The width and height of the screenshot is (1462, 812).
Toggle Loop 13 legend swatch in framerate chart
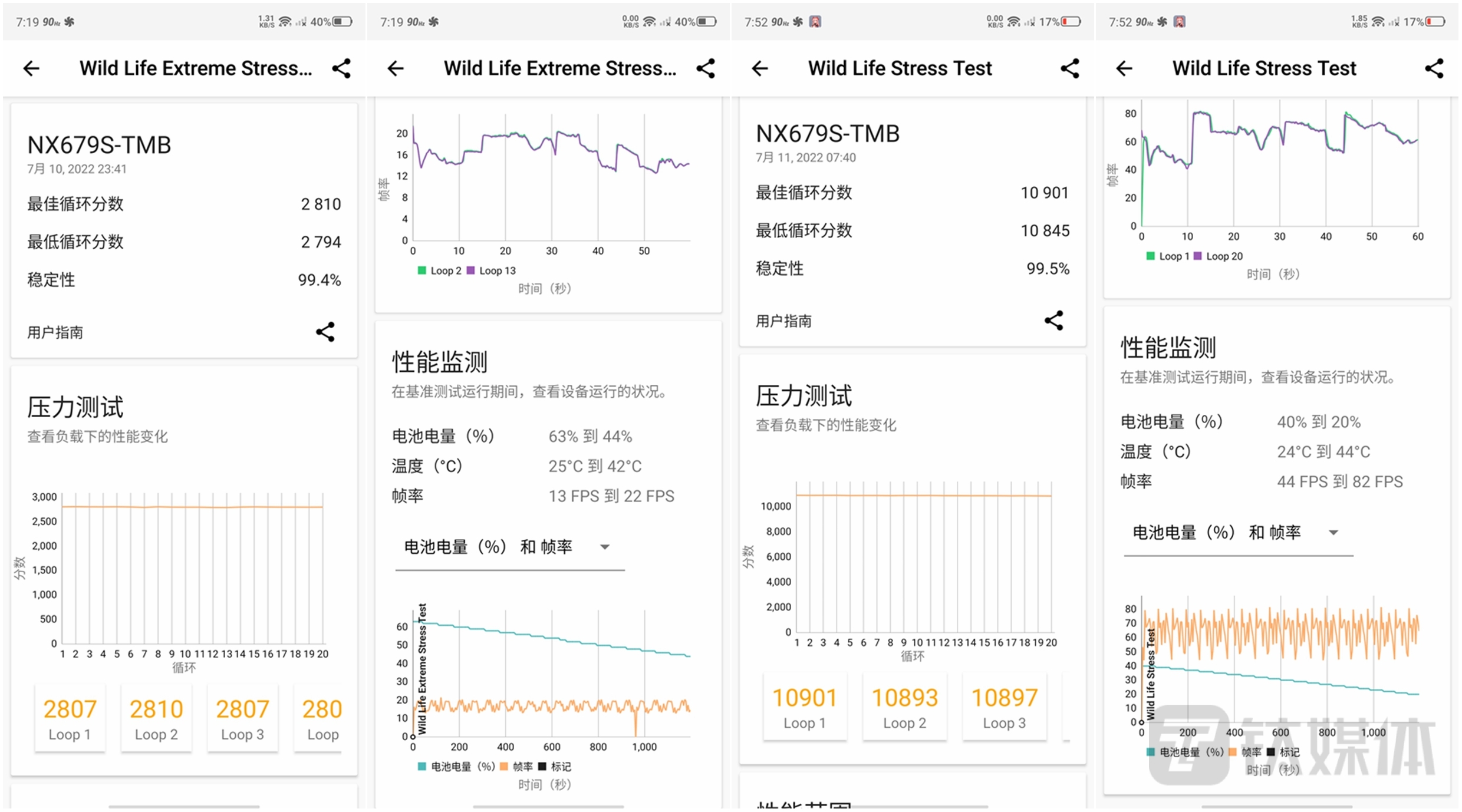click(x=471, y=270)
